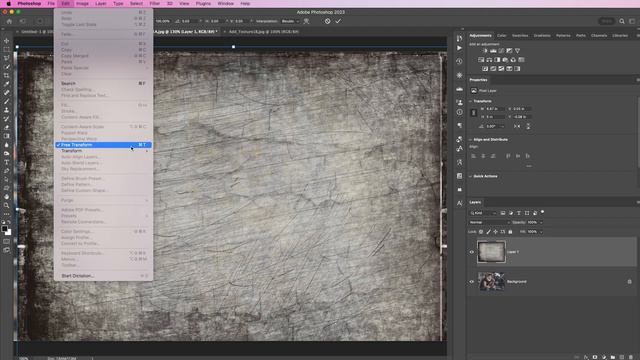Open the Kind filter dropdown in Layers
This screenshot has width=640, height=360.
coord(483,213)
